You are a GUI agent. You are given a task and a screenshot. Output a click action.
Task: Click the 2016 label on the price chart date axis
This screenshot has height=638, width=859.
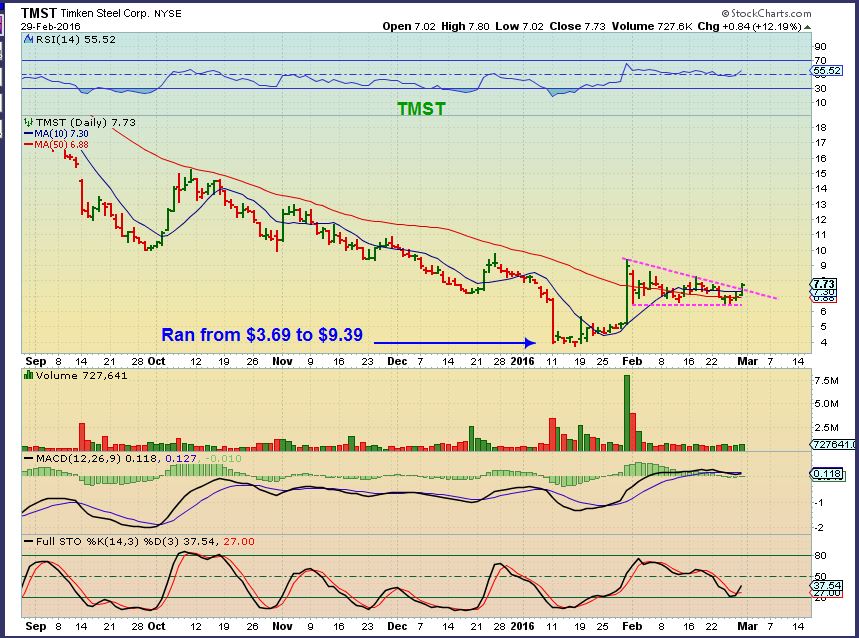pos(522,361)
